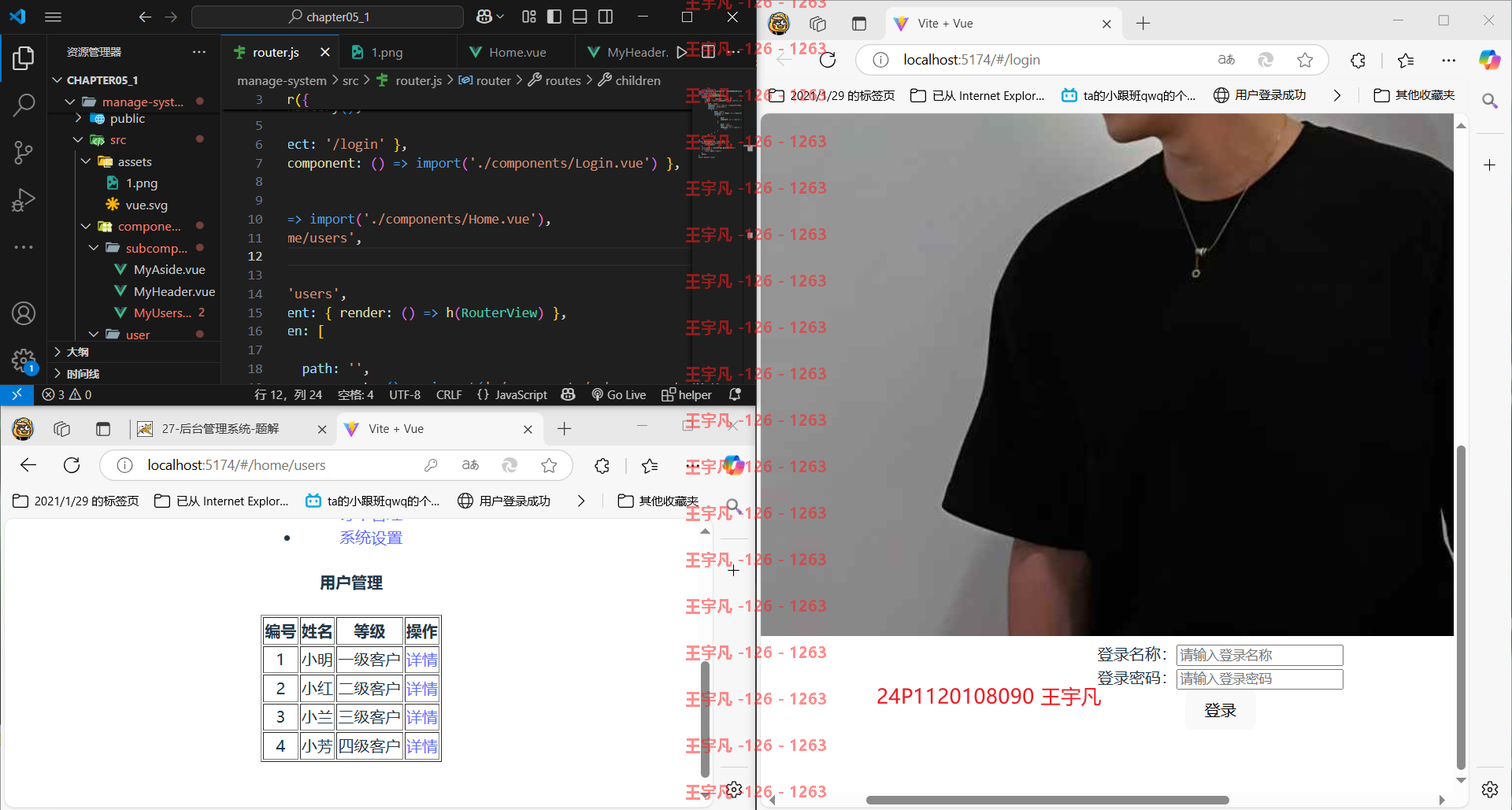Open Explorer panel more actions menu
1512x810 pixels.
point(199,52)
